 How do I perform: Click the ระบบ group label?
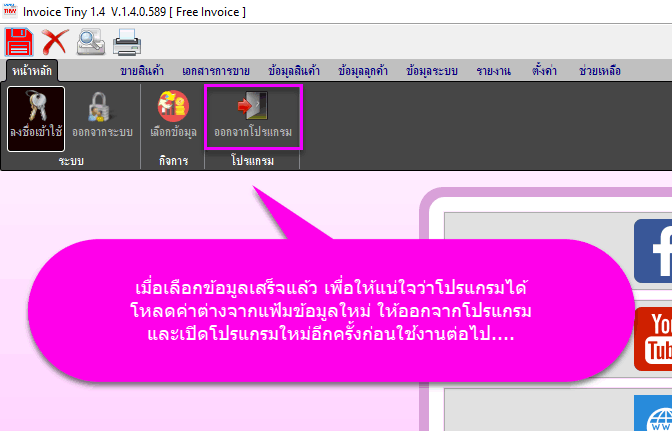coord(71,161)
